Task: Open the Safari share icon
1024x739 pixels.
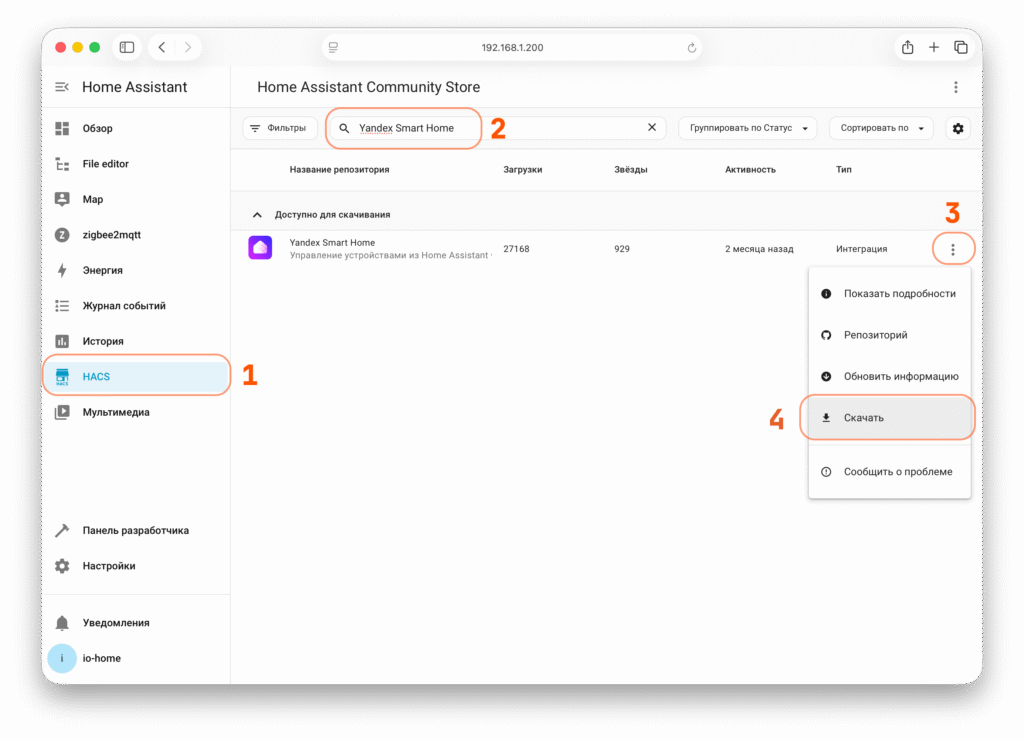Action: pos(907,47)
